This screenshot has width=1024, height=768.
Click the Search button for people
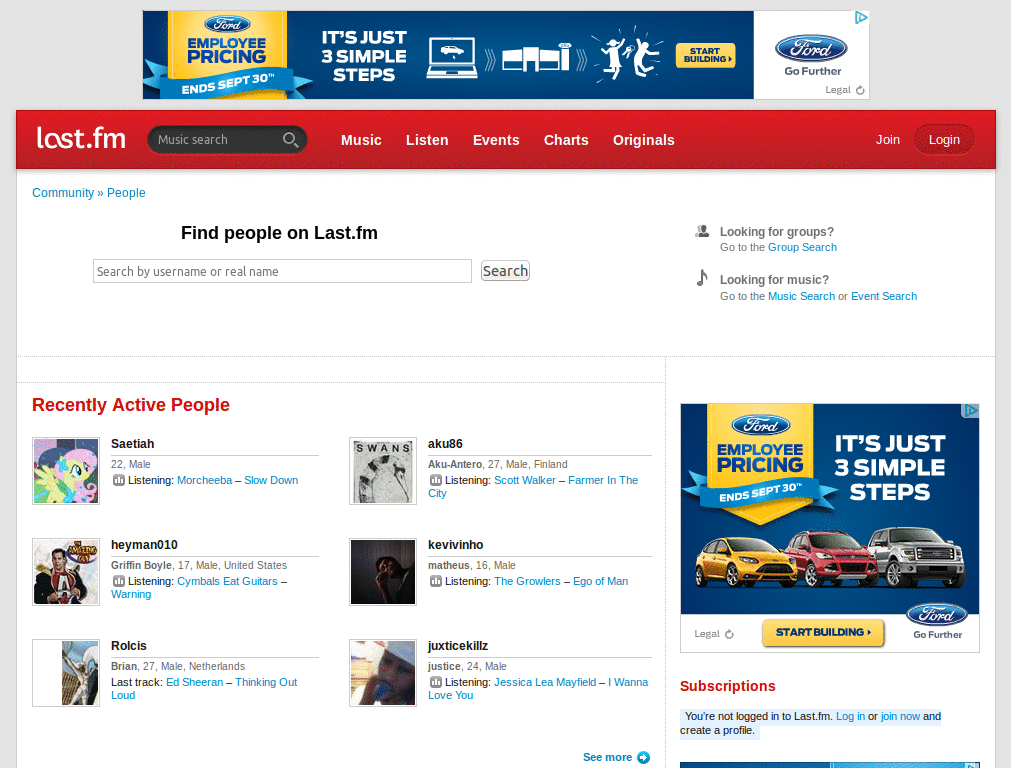505,271
